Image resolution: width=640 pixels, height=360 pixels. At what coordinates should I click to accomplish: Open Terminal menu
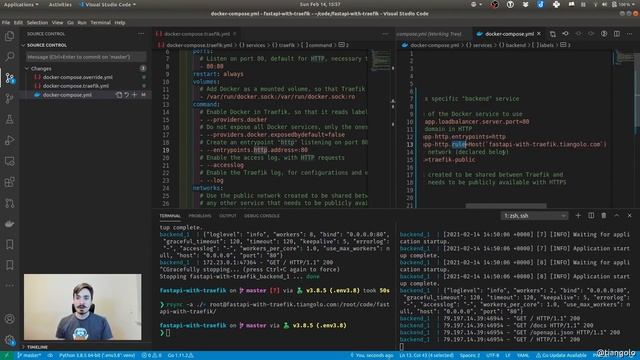(x=100, y=22)
